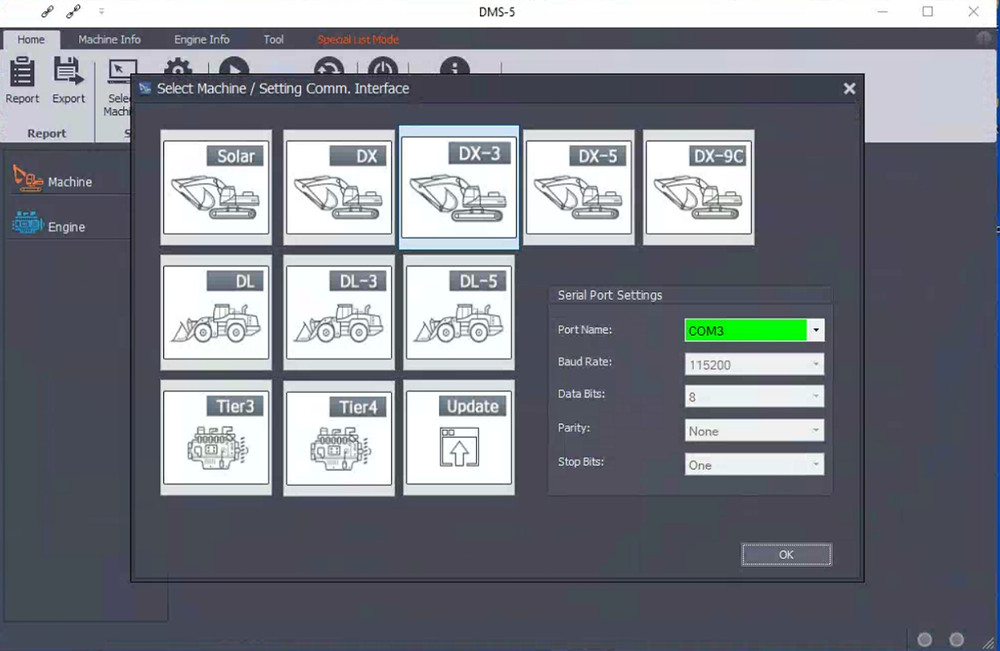The image size is (1000, 651).
Task: Open the Baud Rate dropdown
Action: (816, 365)
